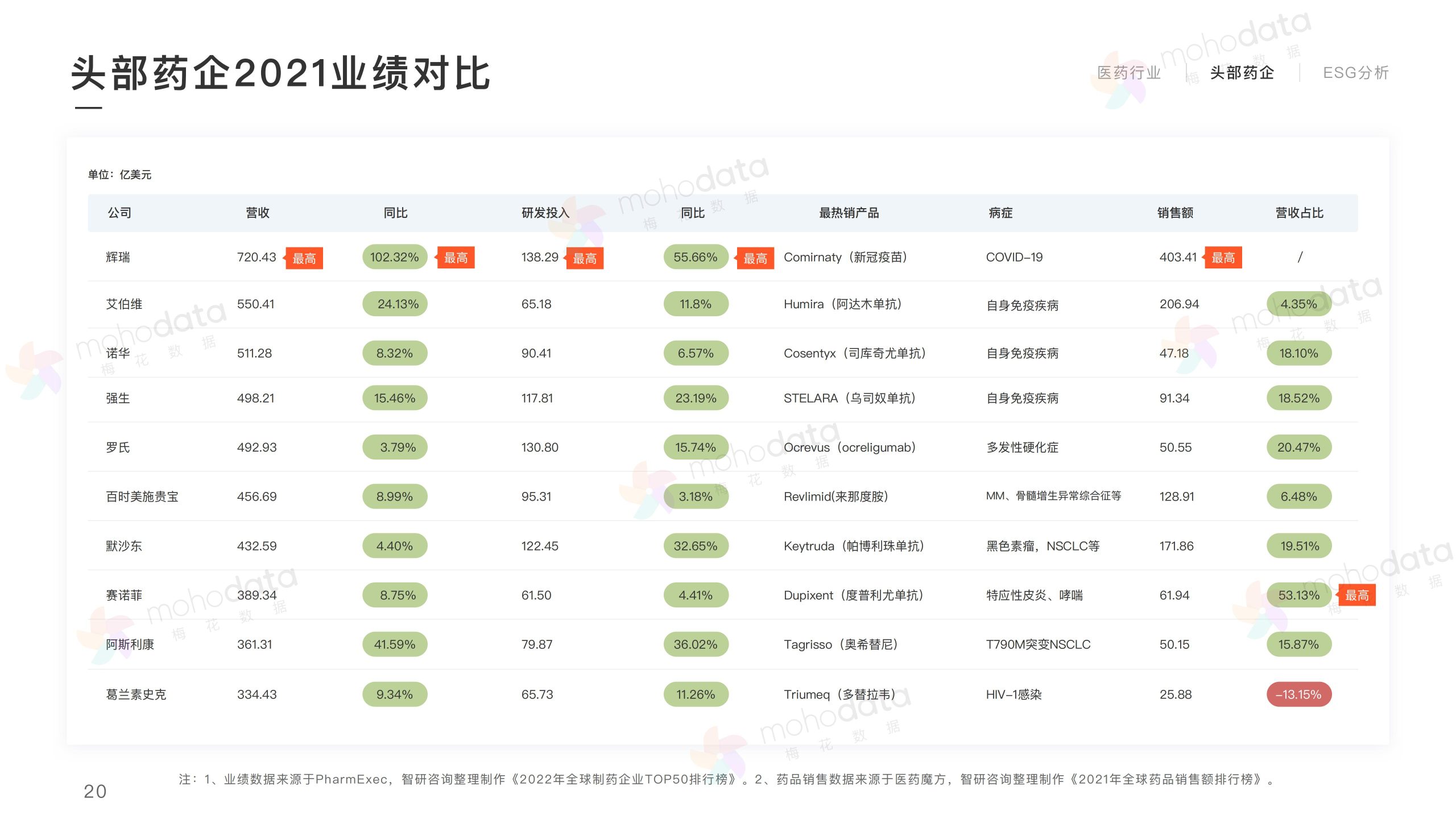This screenshot has width=1456, height=819.
Task: Click the 最热销产品 column header
Action: [849, 213]
